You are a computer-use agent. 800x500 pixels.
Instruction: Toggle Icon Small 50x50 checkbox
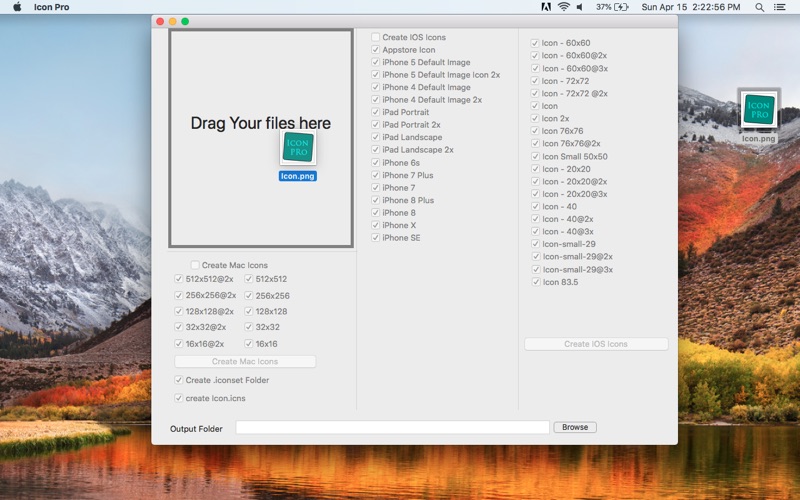(535, 156)
